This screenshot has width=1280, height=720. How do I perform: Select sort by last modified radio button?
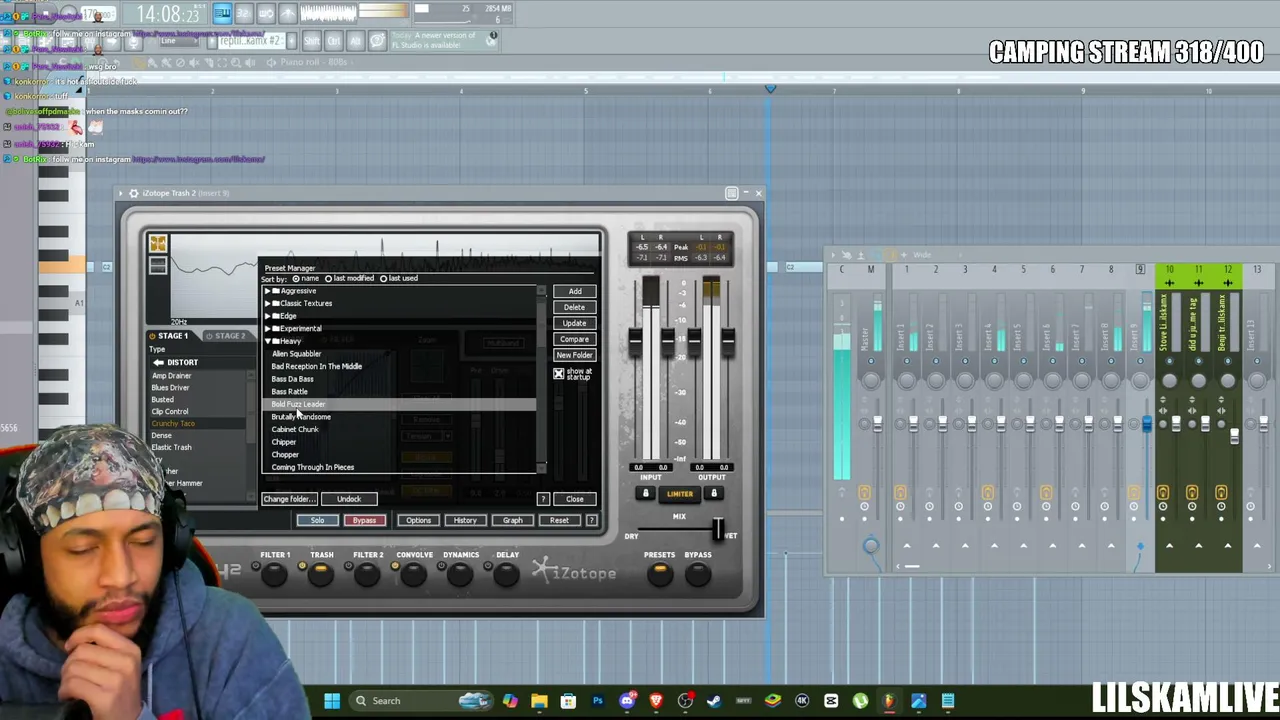pyautogui.click(x=328, y=279)
